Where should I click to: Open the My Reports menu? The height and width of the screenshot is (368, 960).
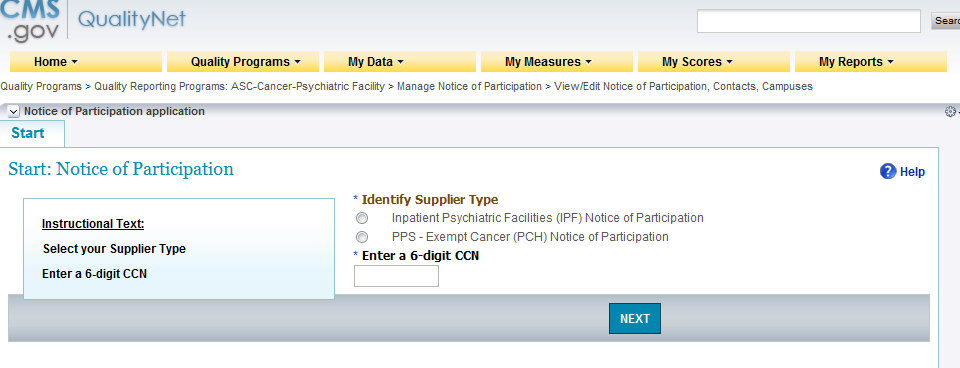coord(871,62)
